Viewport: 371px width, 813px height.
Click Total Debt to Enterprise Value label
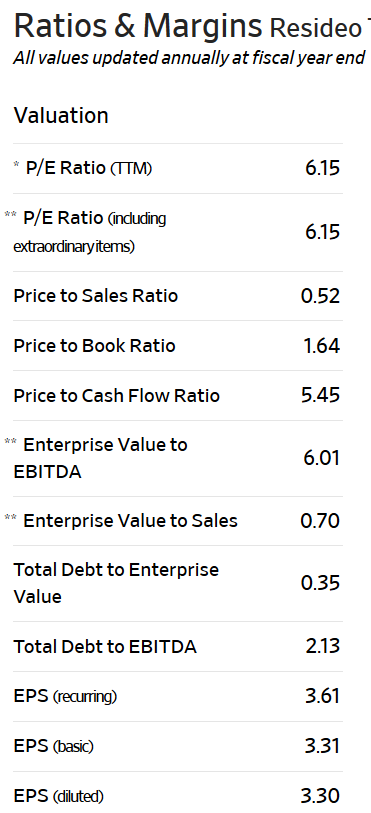(x=116, y=583)
